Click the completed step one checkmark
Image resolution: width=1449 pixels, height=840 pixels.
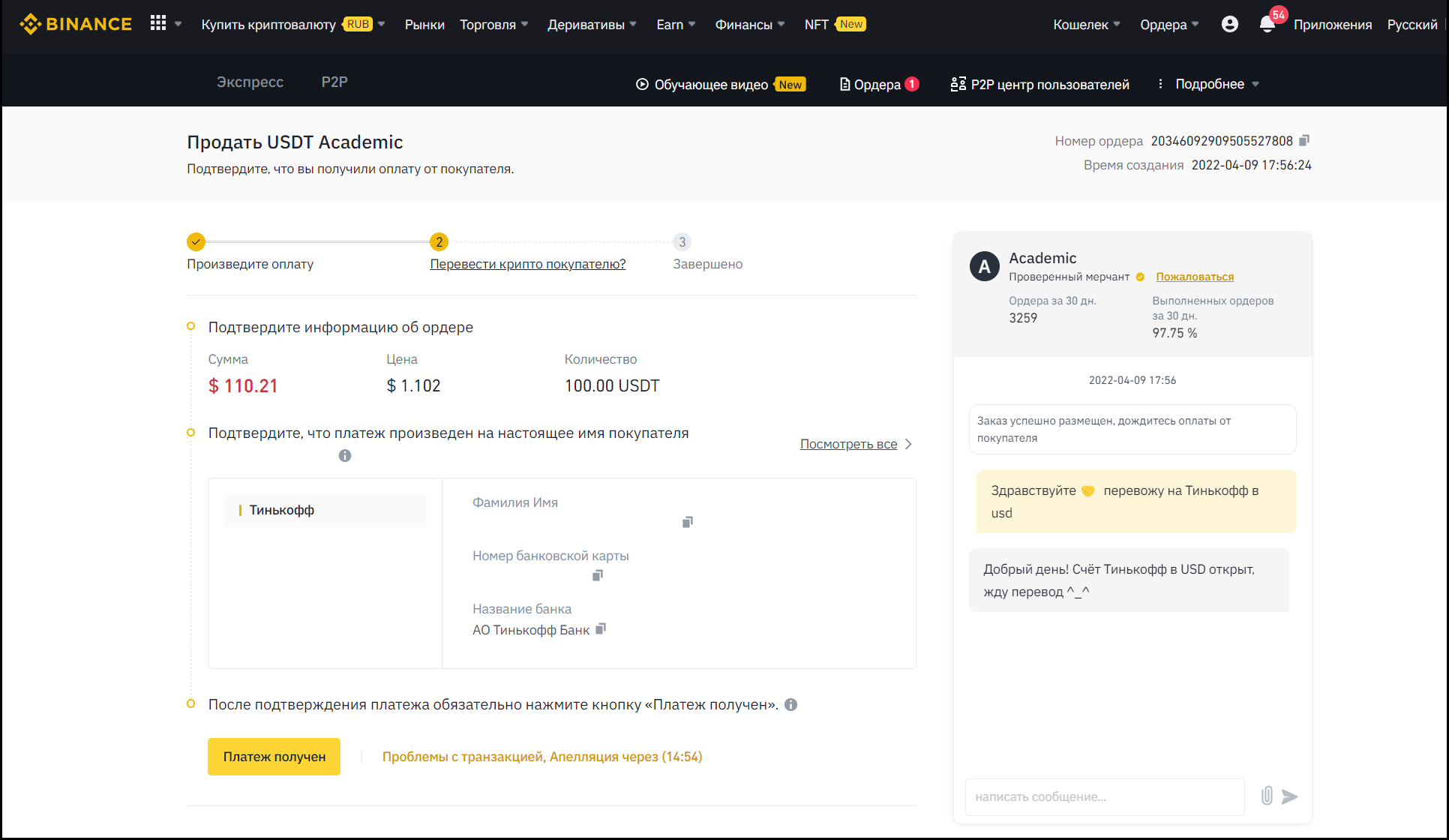coord(196,241)
